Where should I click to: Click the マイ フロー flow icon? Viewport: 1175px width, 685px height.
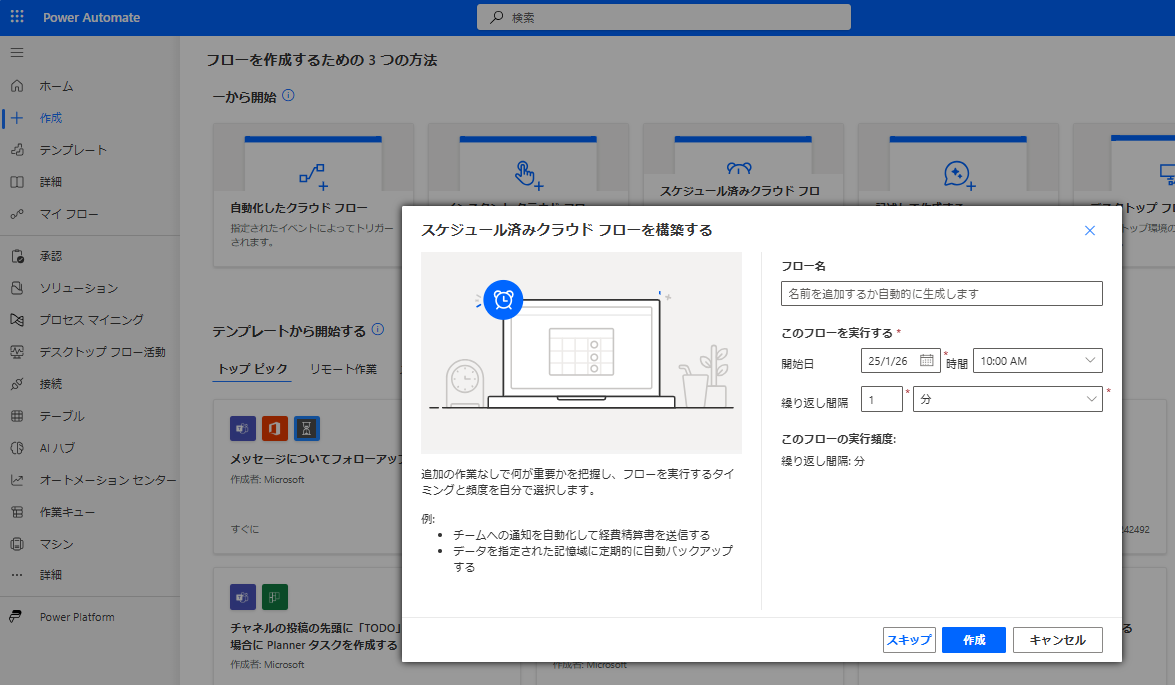17,214
